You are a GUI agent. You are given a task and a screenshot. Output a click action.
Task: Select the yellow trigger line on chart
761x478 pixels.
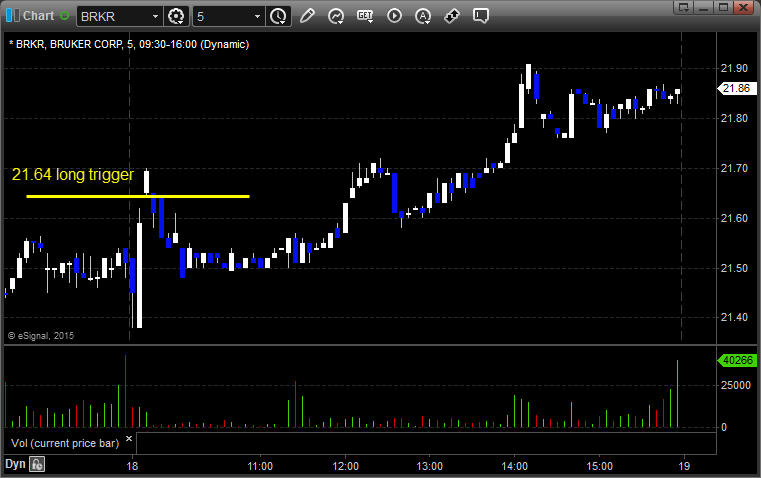tap(138, 197)
